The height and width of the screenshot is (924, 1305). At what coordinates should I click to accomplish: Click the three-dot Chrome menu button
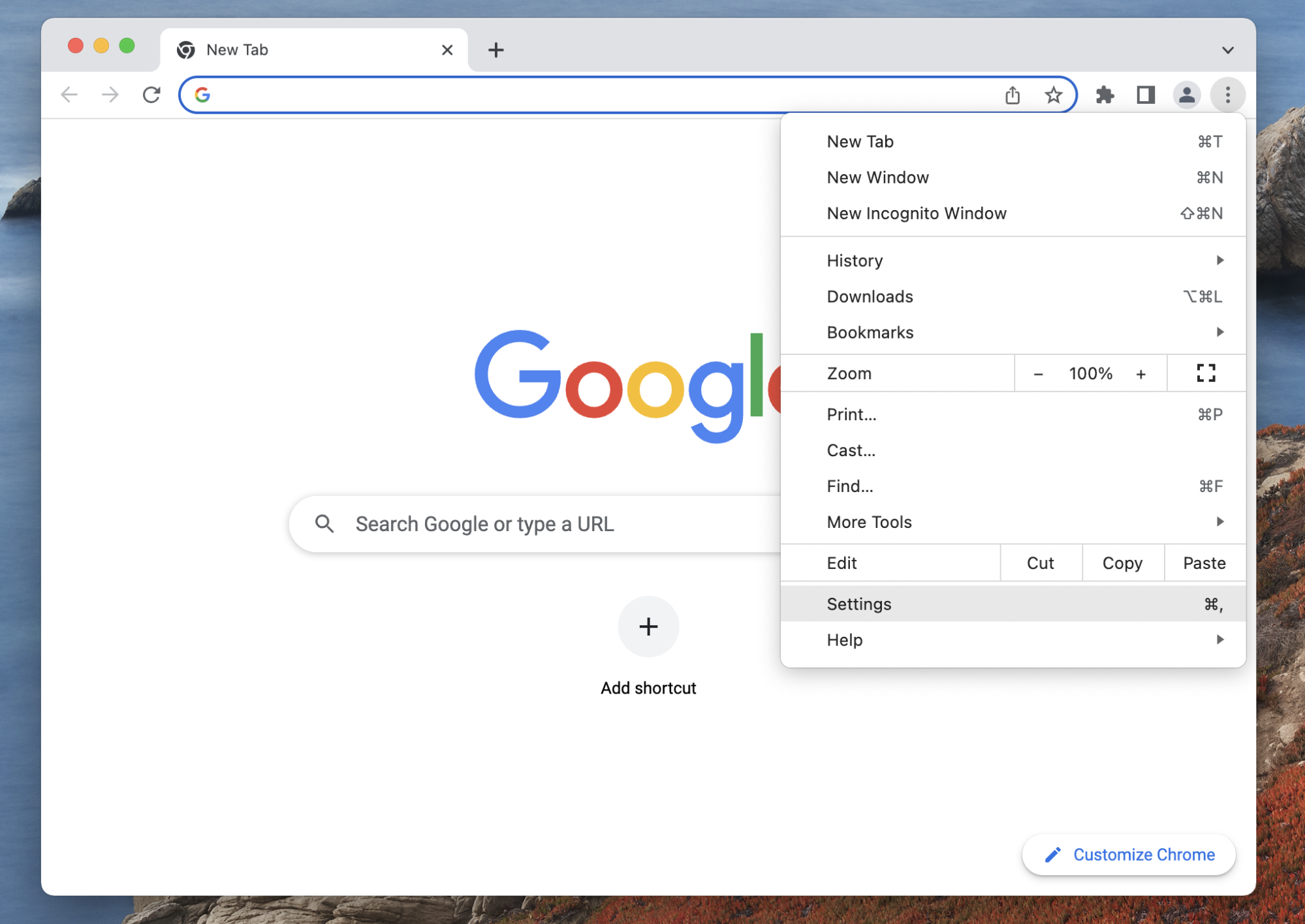click(1228, 95)
